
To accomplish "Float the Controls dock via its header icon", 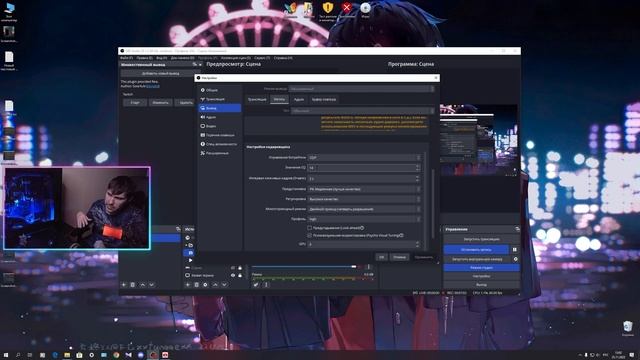I will pos(517,229).
